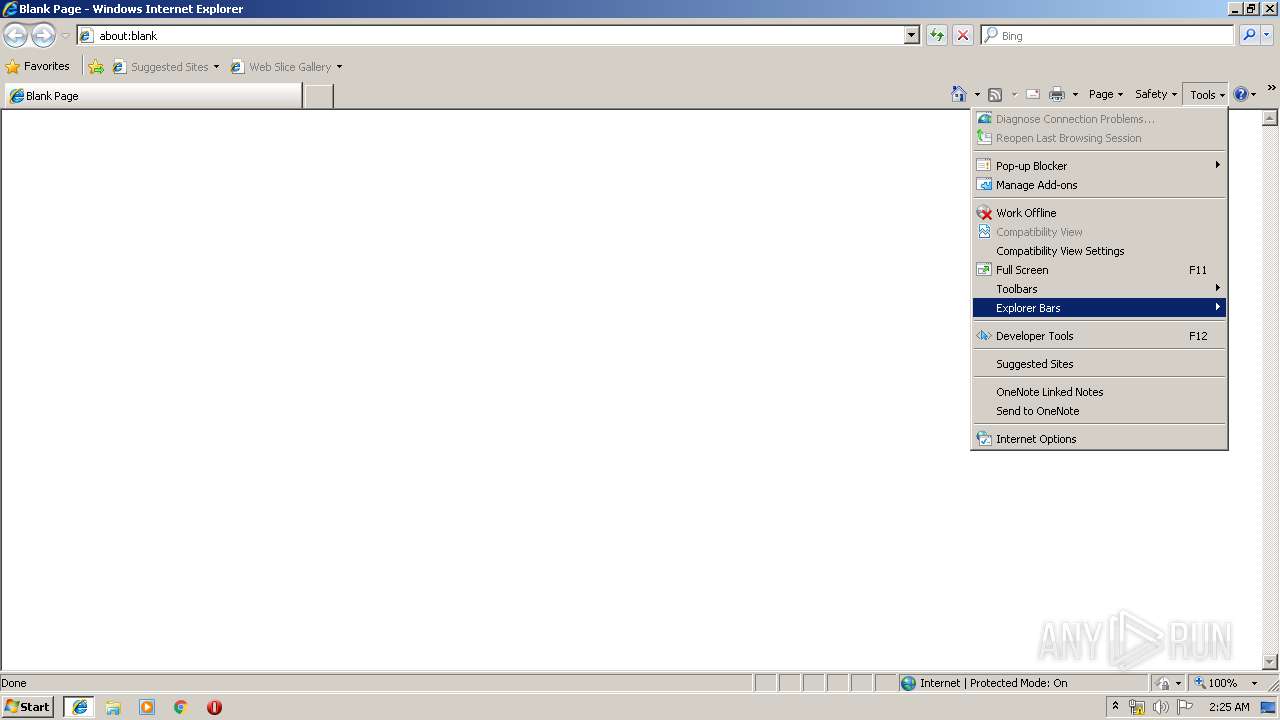
Task: Open Internet Options menu entry
Action: [x=1099, y=439]
